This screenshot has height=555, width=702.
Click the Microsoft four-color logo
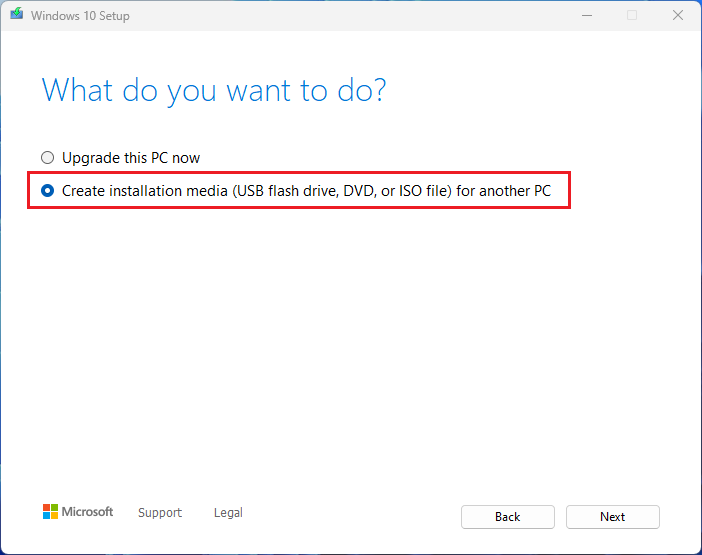click(x=50, y=512)
